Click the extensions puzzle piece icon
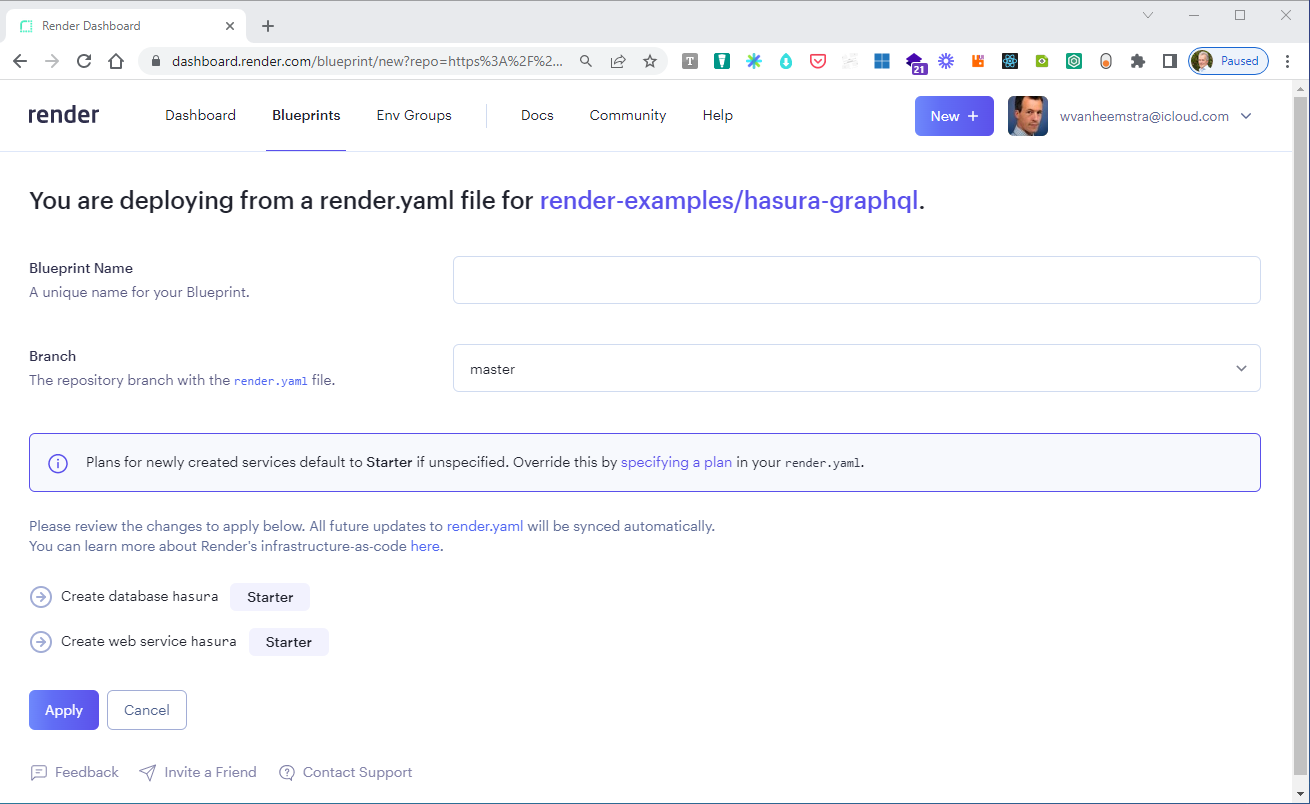Image resolution: width=1310 pixels, height=804 pixels. pyautogui.click(x=1138, y=61)
